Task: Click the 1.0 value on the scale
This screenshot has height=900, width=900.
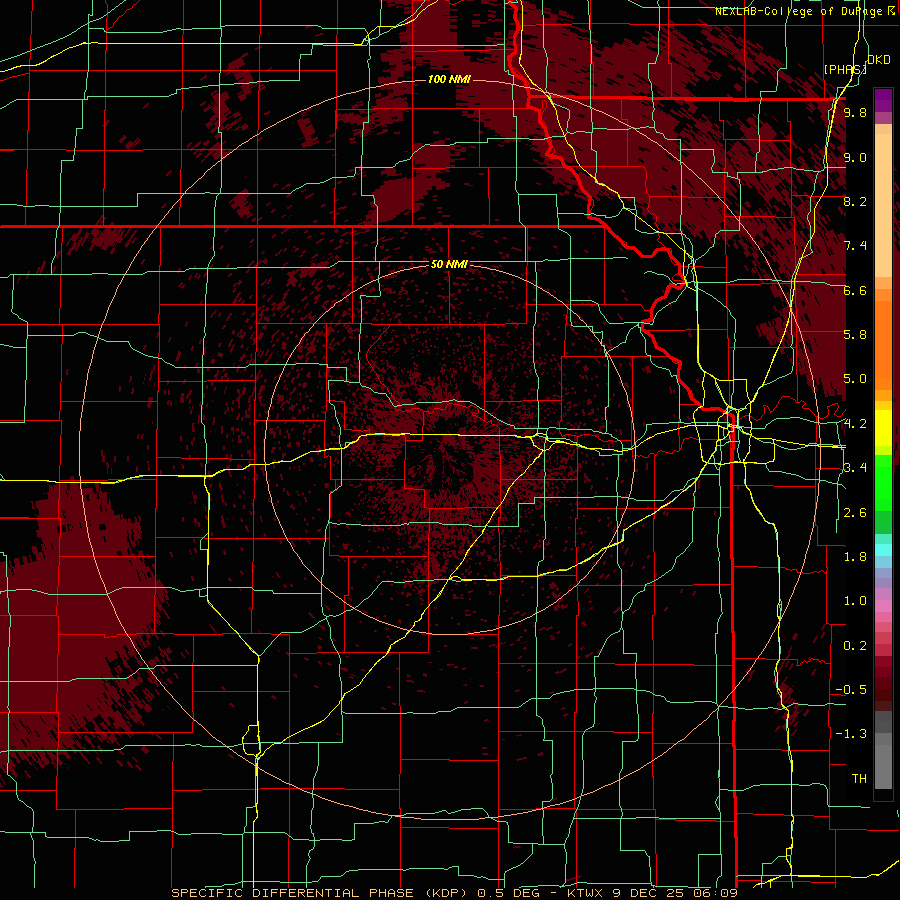Action: click(855, 601)
